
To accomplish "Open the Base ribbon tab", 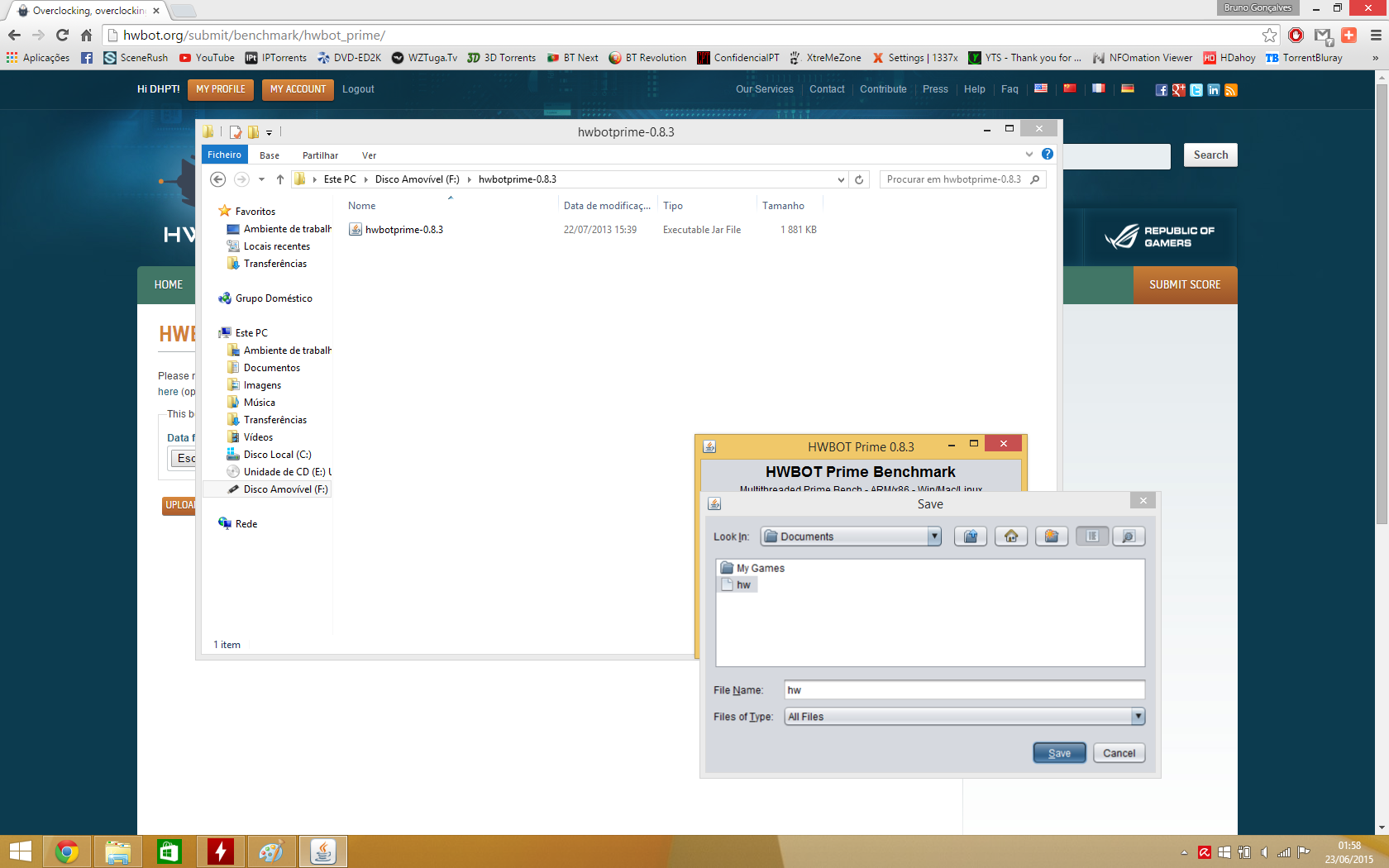I will pos(270,155).
